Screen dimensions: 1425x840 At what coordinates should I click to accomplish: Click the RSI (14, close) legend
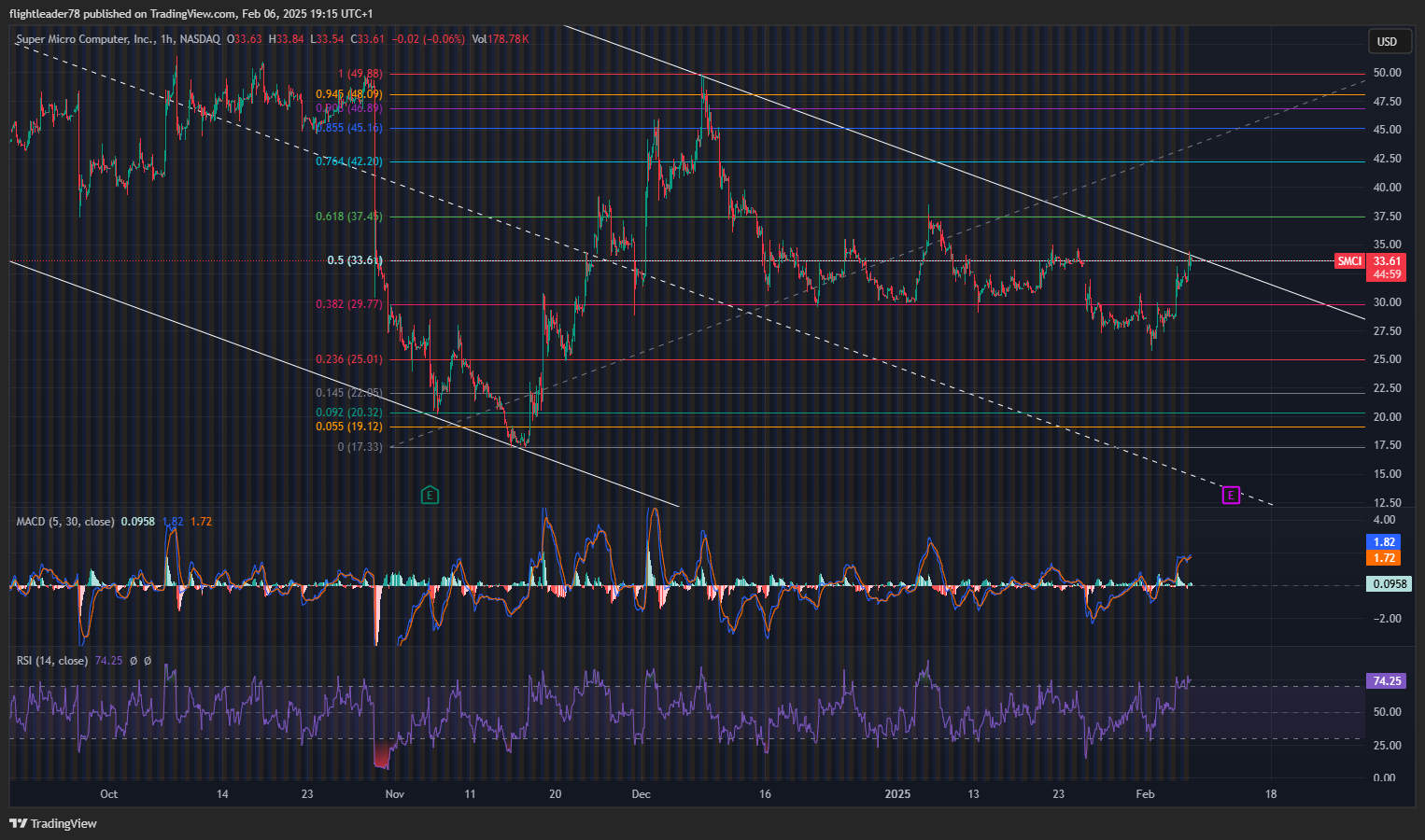point(52,661)
